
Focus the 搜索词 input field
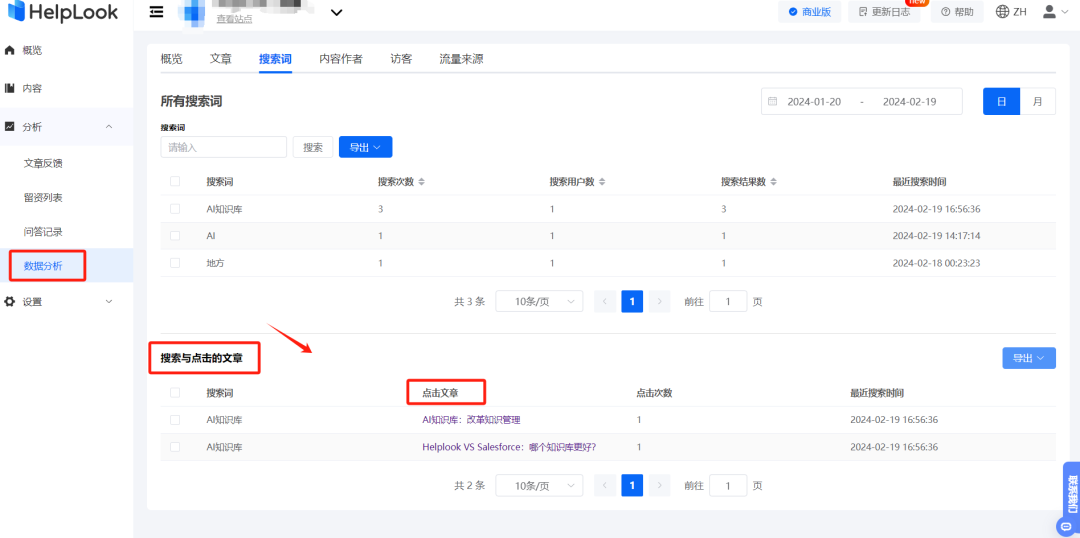click(x=224, y=147)
